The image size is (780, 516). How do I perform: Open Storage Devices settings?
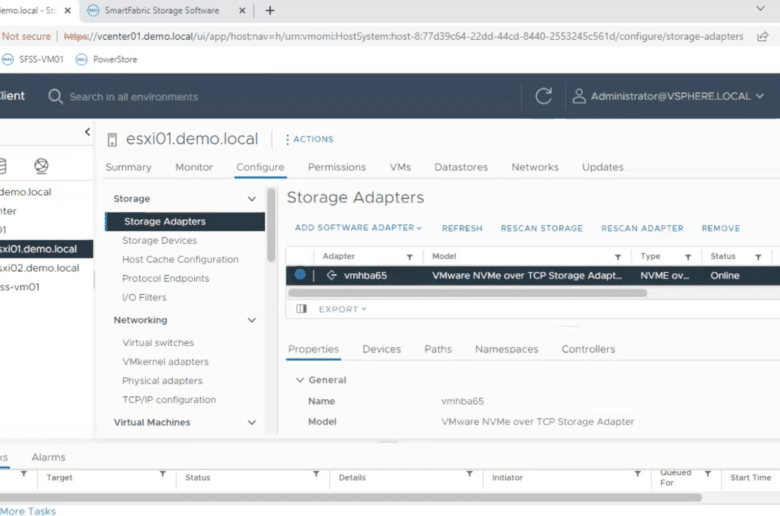point(160,240)
